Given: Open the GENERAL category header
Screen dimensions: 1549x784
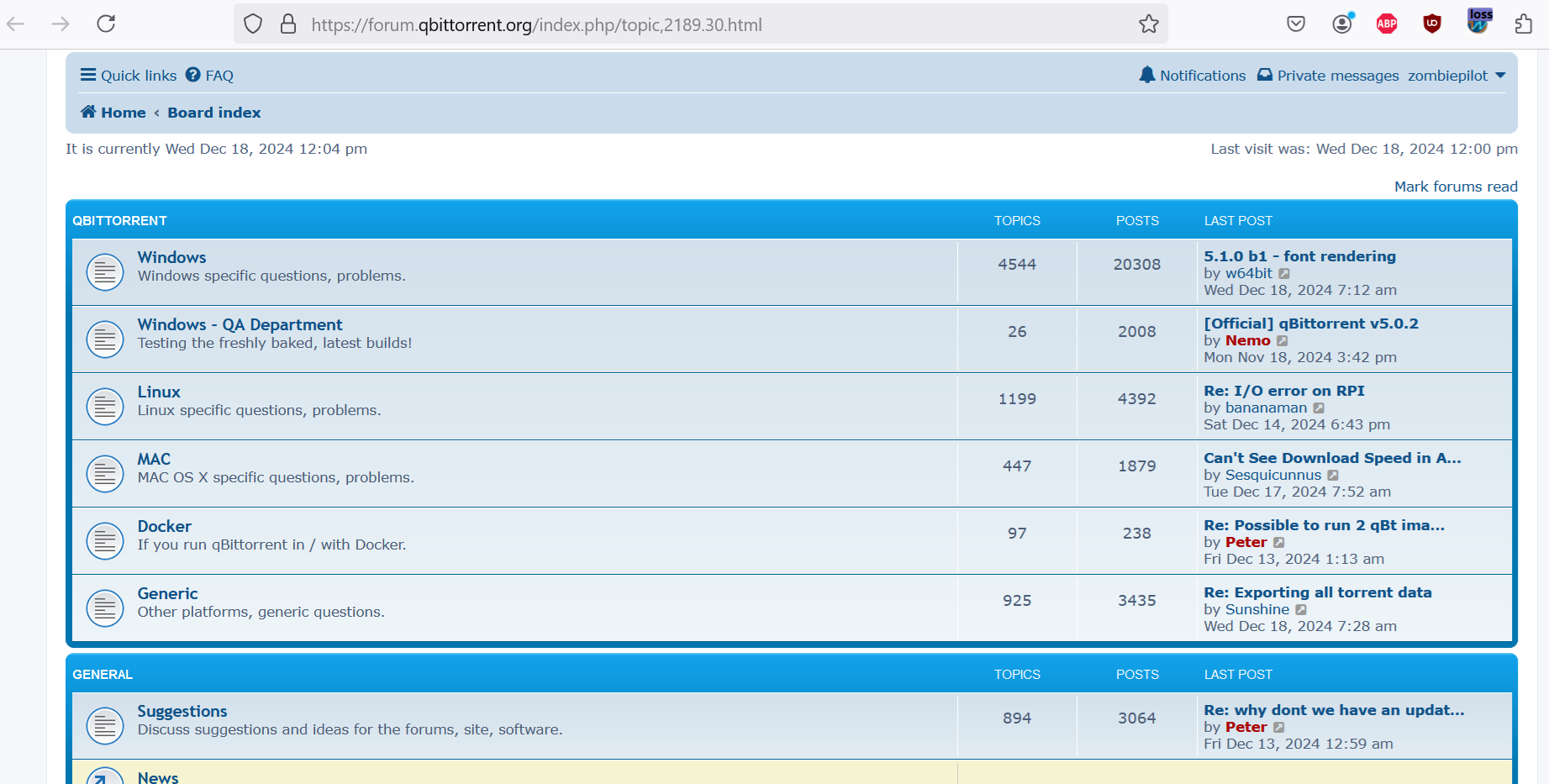Looking at the screenshot, I should (x=103, y=675).
